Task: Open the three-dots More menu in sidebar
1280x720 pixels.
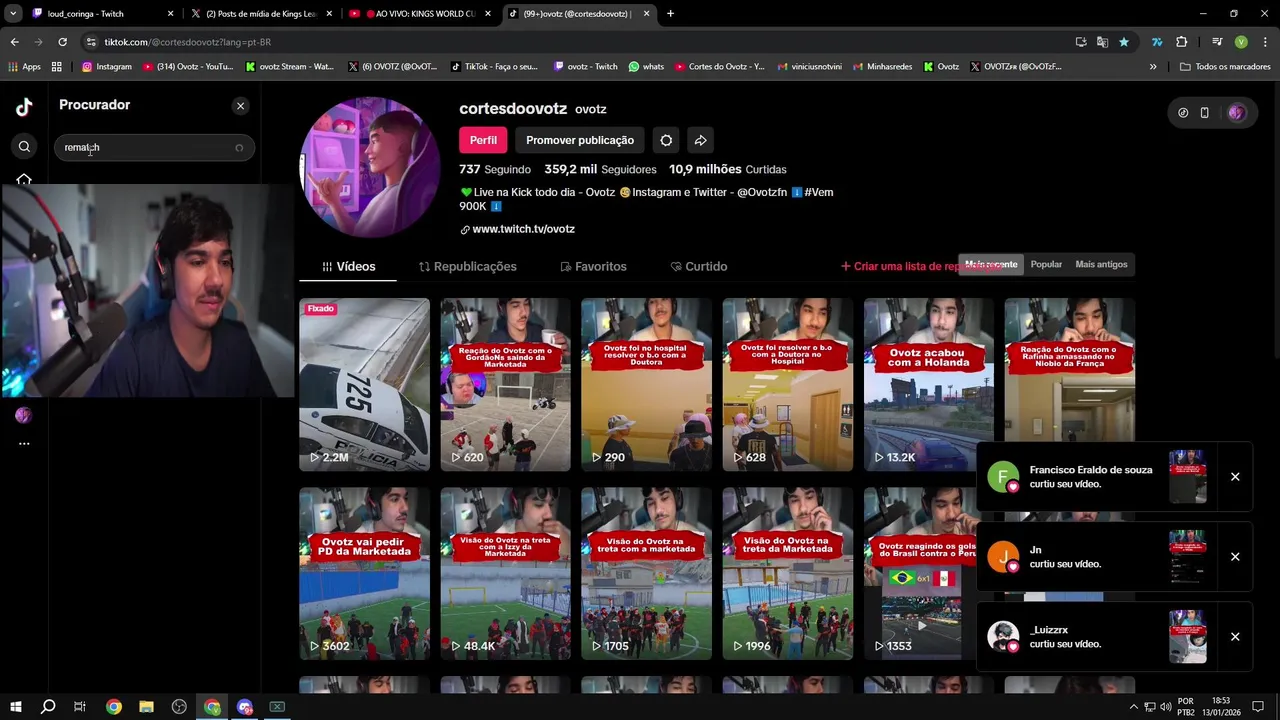Action: pyautogui.click(x=24, y=443)
